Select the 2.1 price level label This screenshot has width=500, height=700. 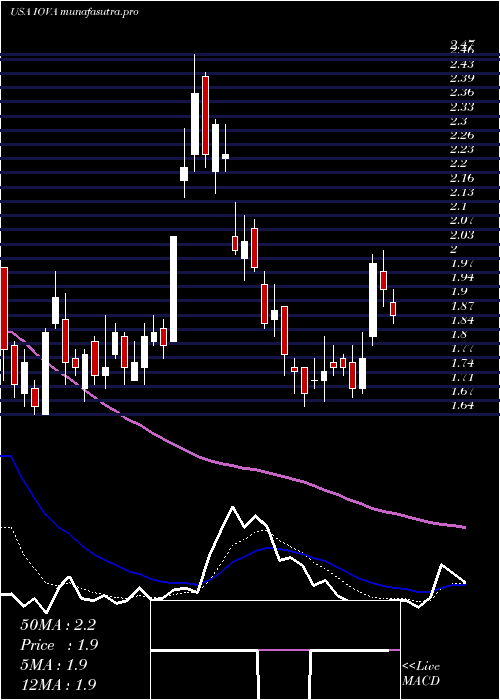click(459, 207)
